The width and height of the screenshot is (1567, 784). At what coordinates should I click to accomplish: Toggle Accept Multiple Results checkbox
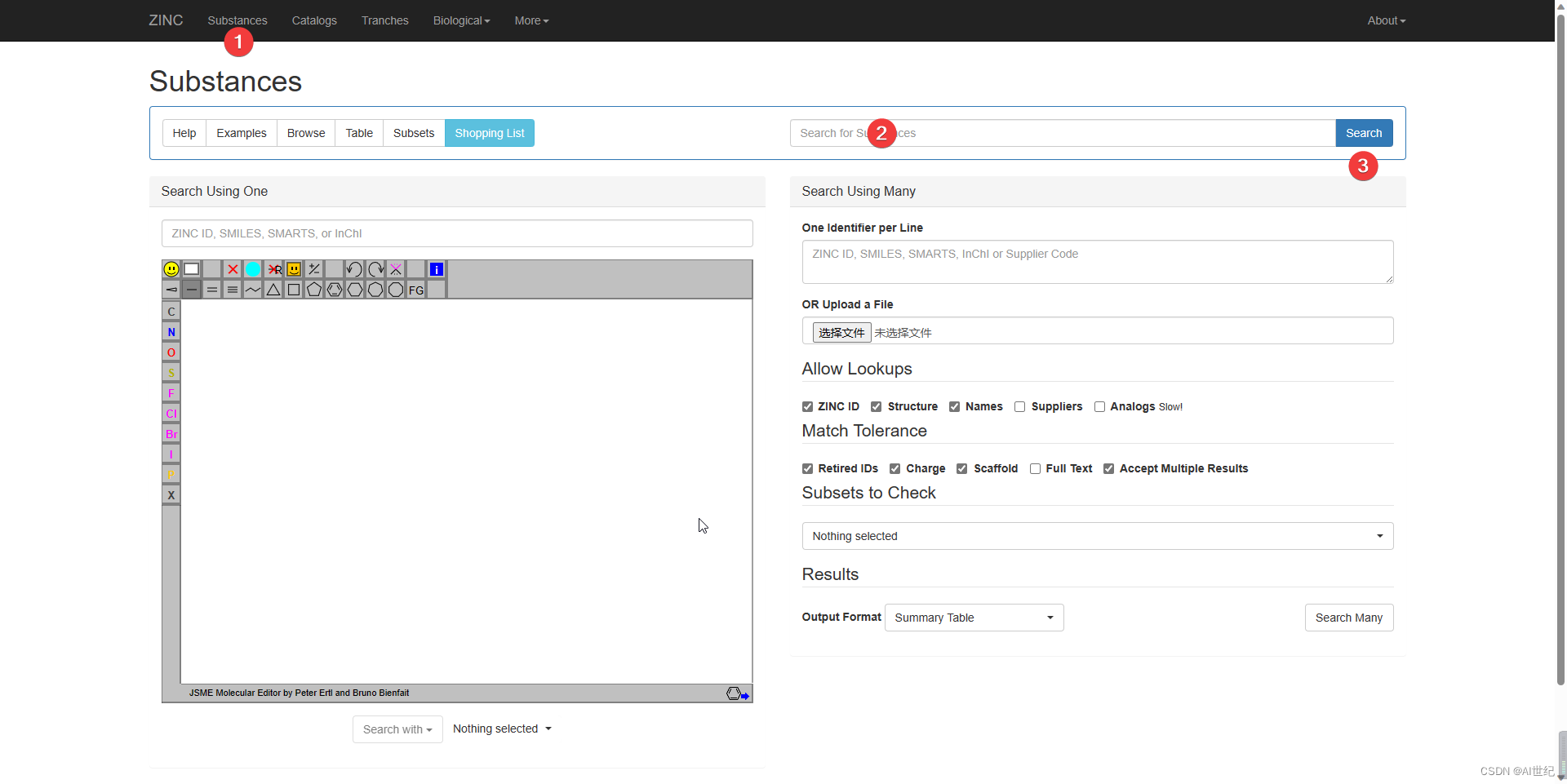(1108, 468)
